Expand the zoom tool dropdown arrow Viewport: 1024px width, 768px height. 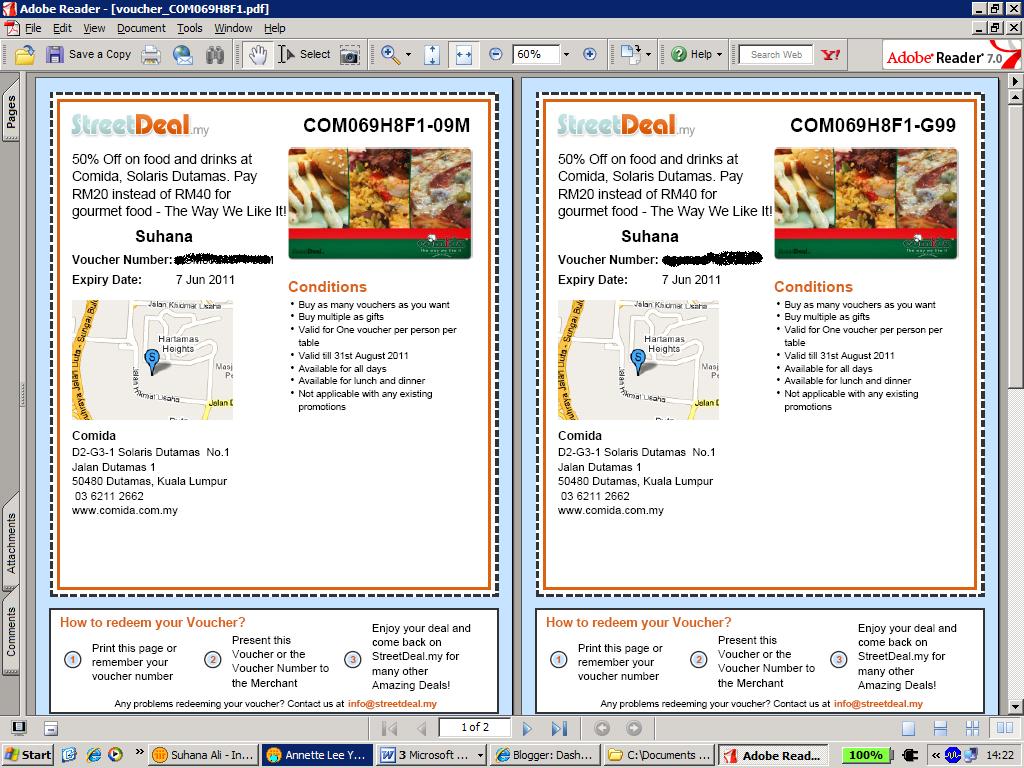click(x=409, y=55)
